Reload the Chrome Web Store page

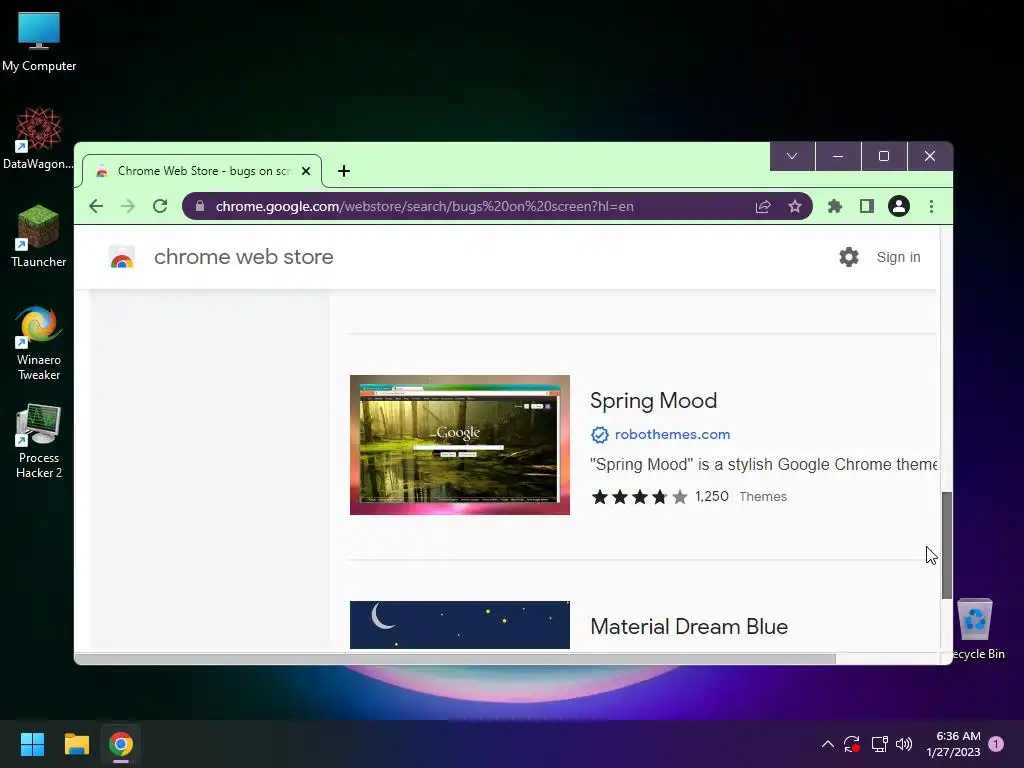[160, 206]
